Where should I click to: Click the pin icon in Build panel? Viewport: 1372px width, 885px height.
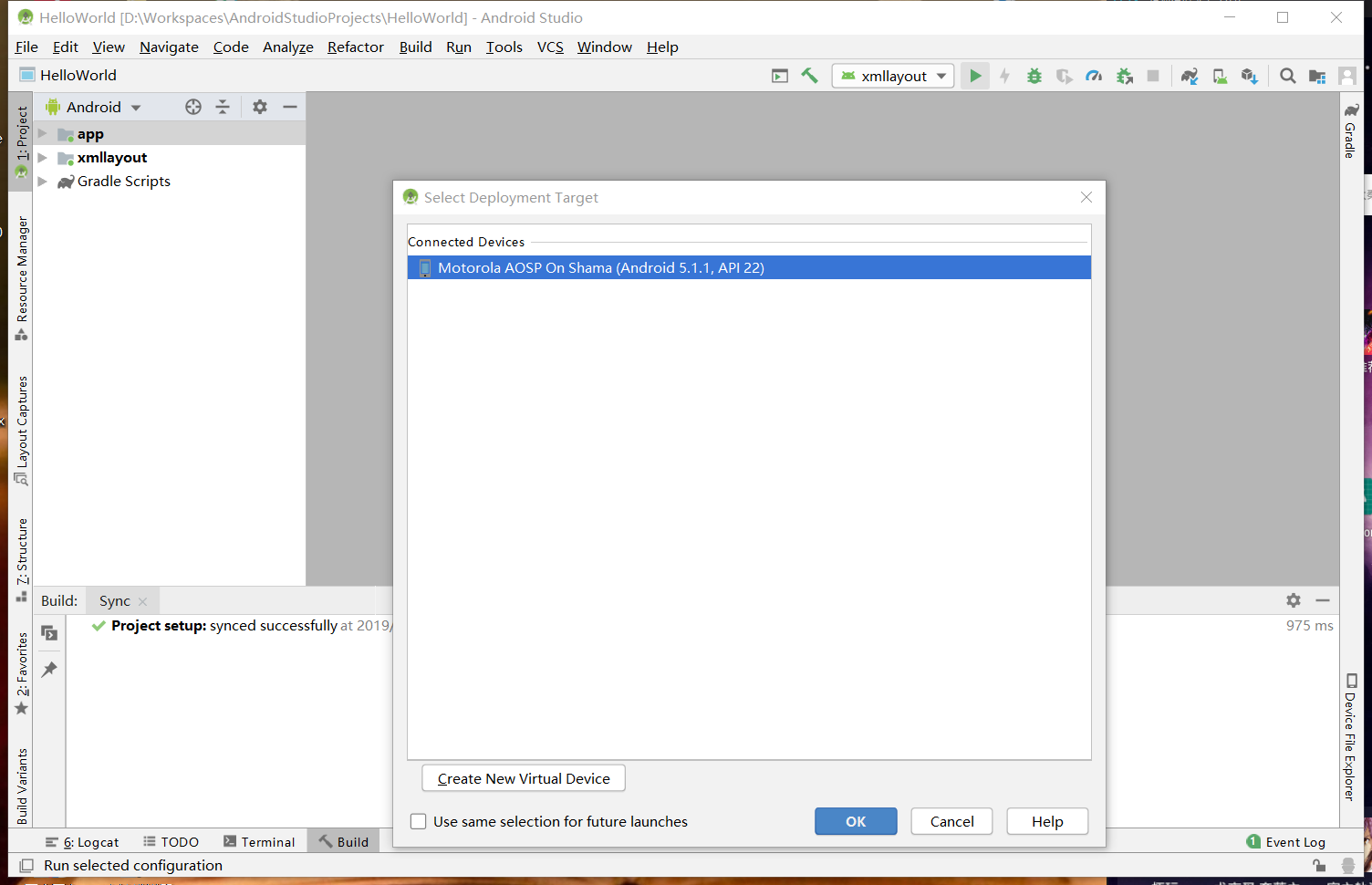click(49, 669)
